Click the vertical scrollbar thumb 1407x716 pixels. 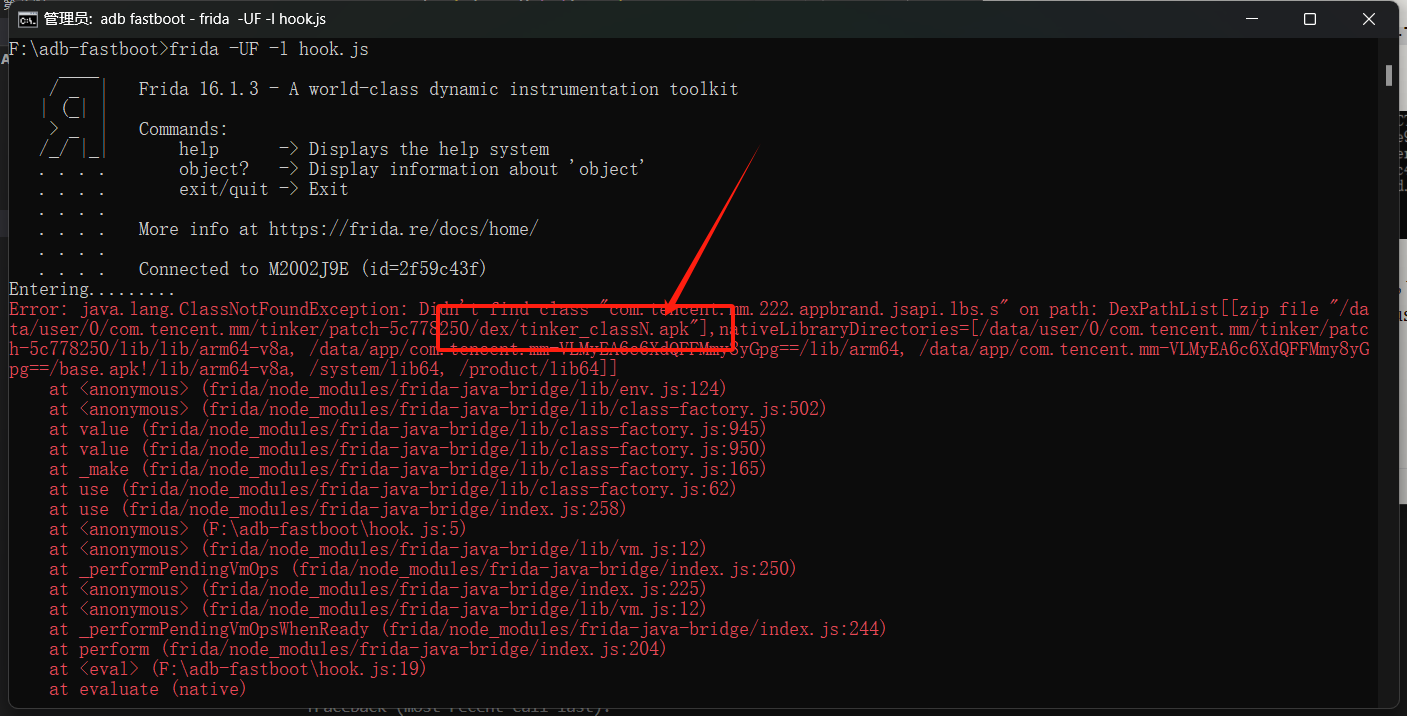1389,76
